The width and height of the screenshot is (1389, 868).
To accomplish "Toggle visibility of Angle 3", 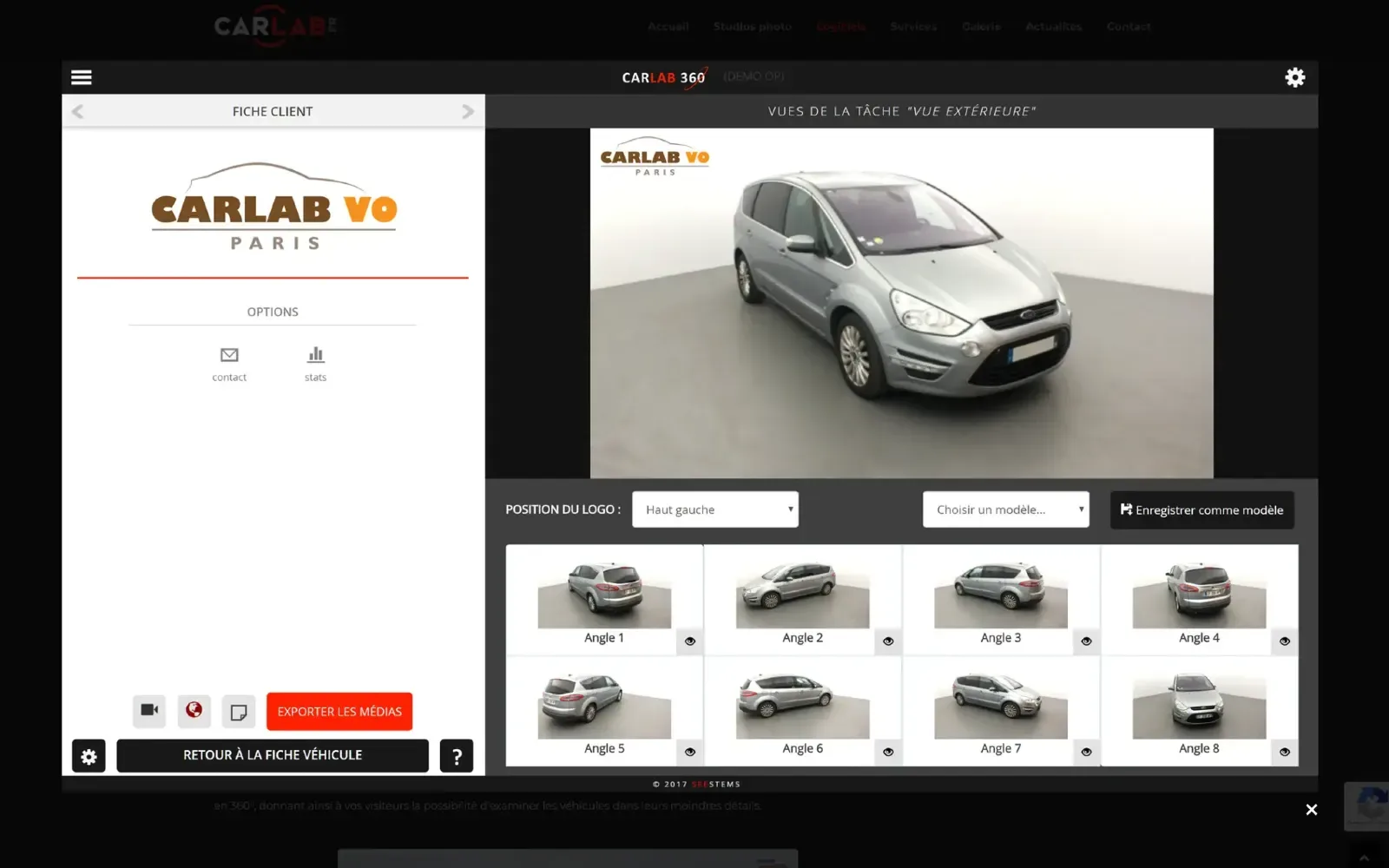I will click(1086, 641).
